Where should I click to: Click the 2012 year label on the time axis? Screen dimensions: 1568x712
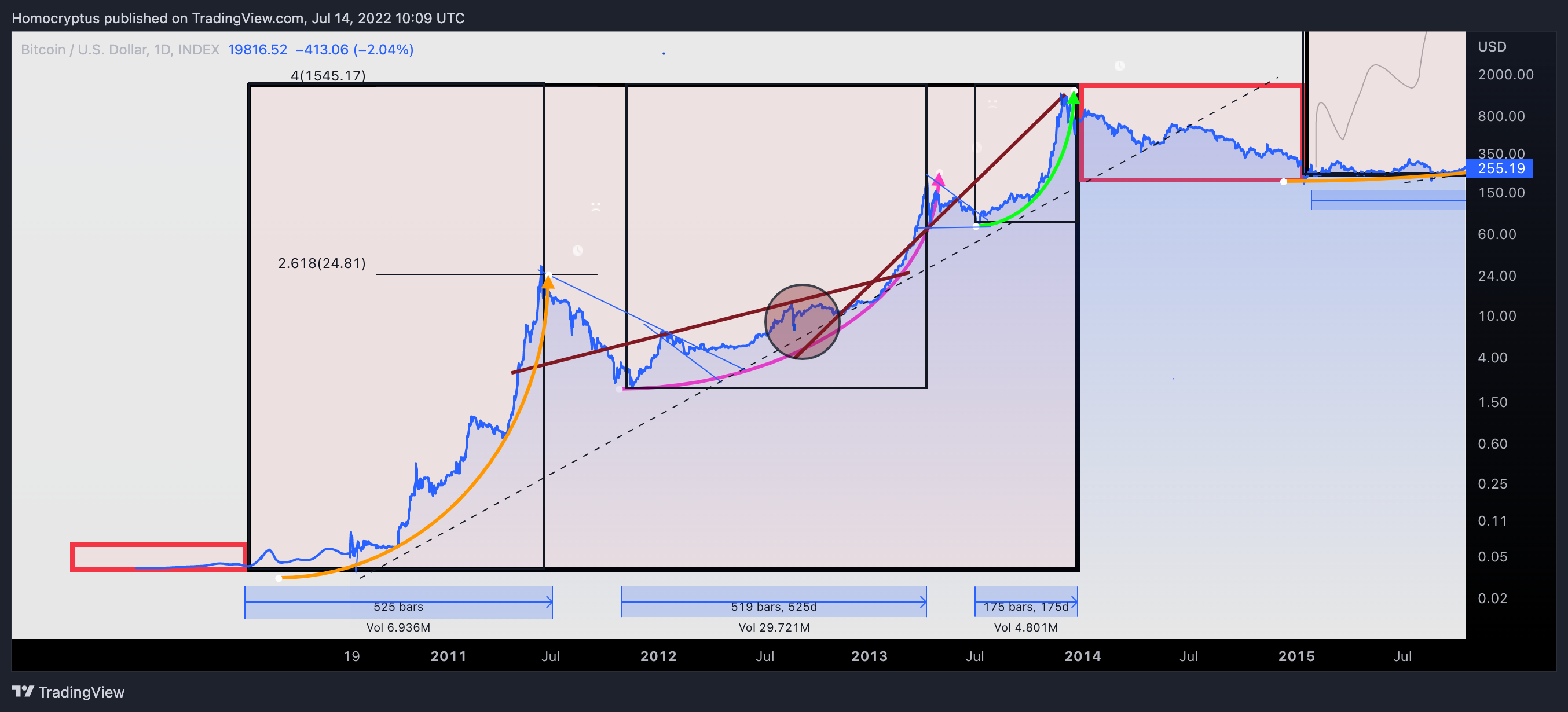pyautogui.click(x=658, y=656)
